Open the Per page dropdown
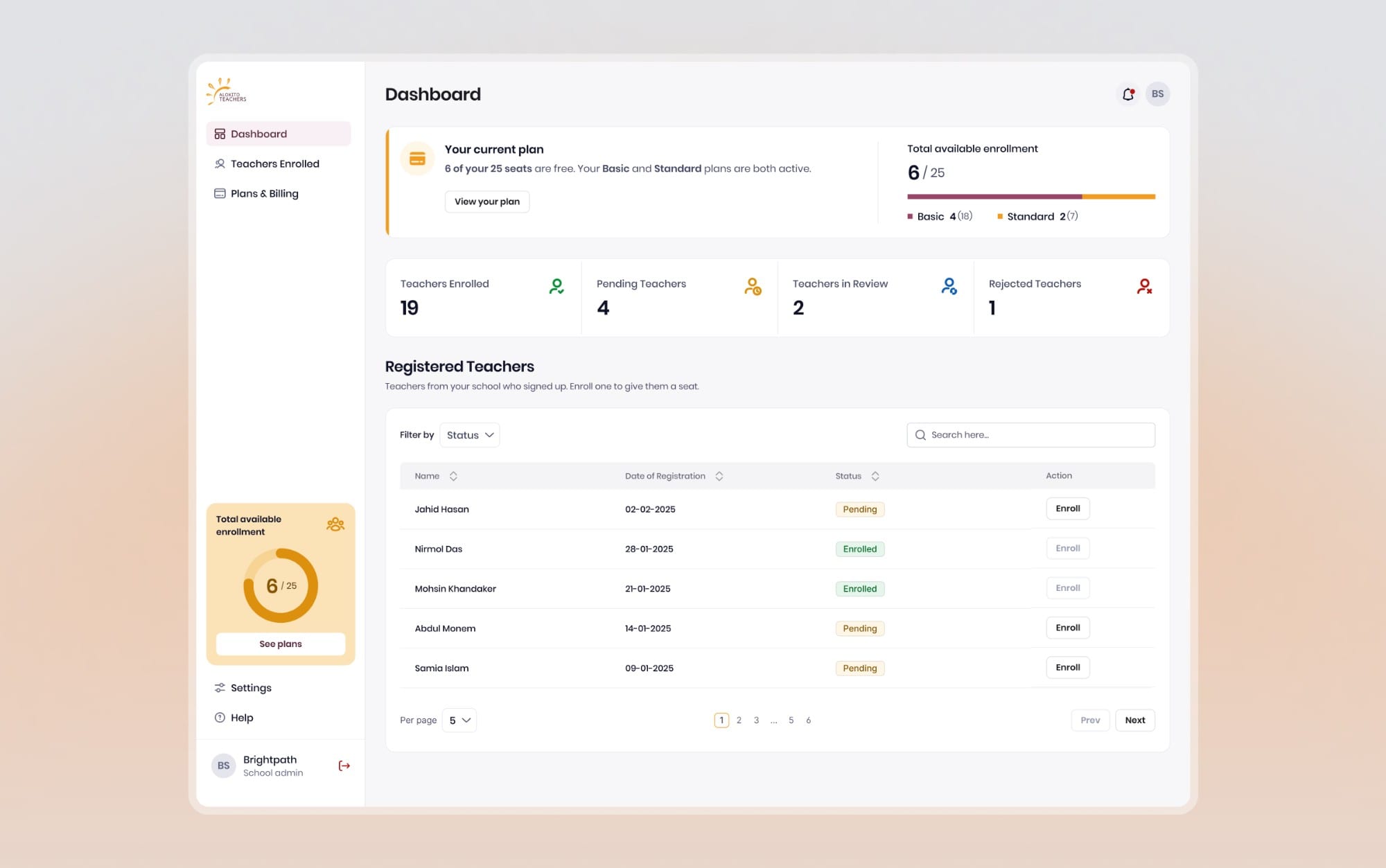The image size is (1386, 868). tap(459, 720)
